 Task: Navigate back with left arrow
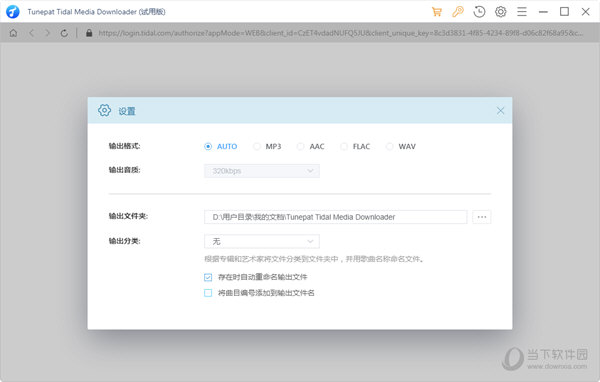coord(31,33)
